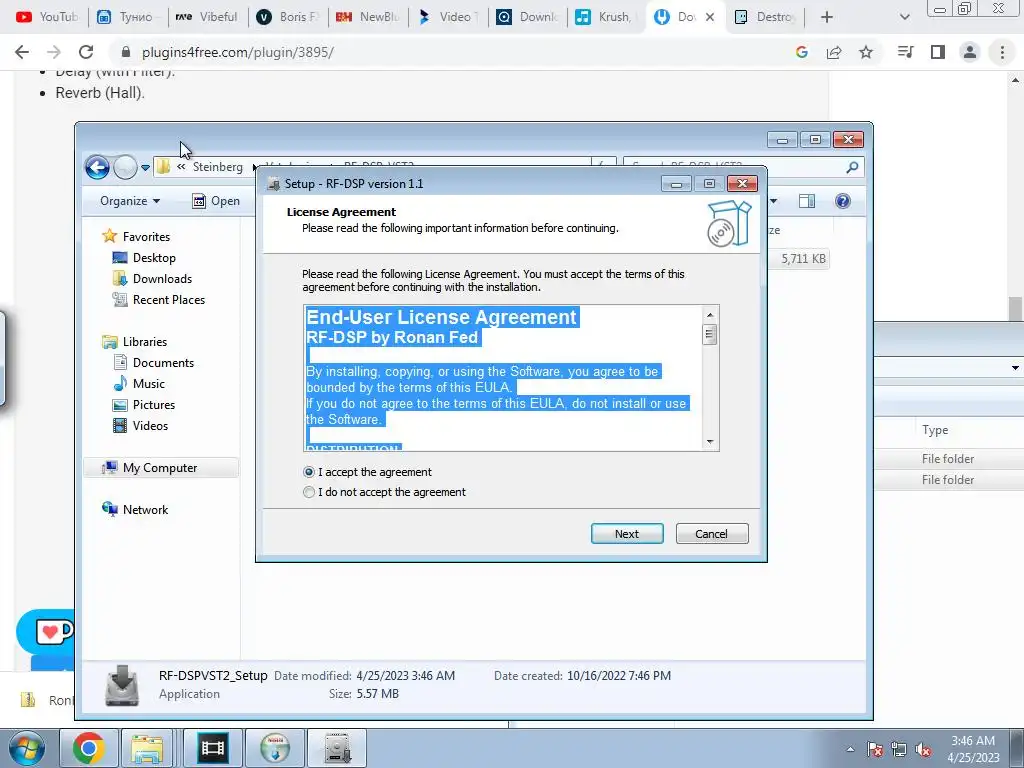This screenshot has height=768, width=1024.
Task: Click Chrome forward arrow
Action: click(x=54, y=52)
